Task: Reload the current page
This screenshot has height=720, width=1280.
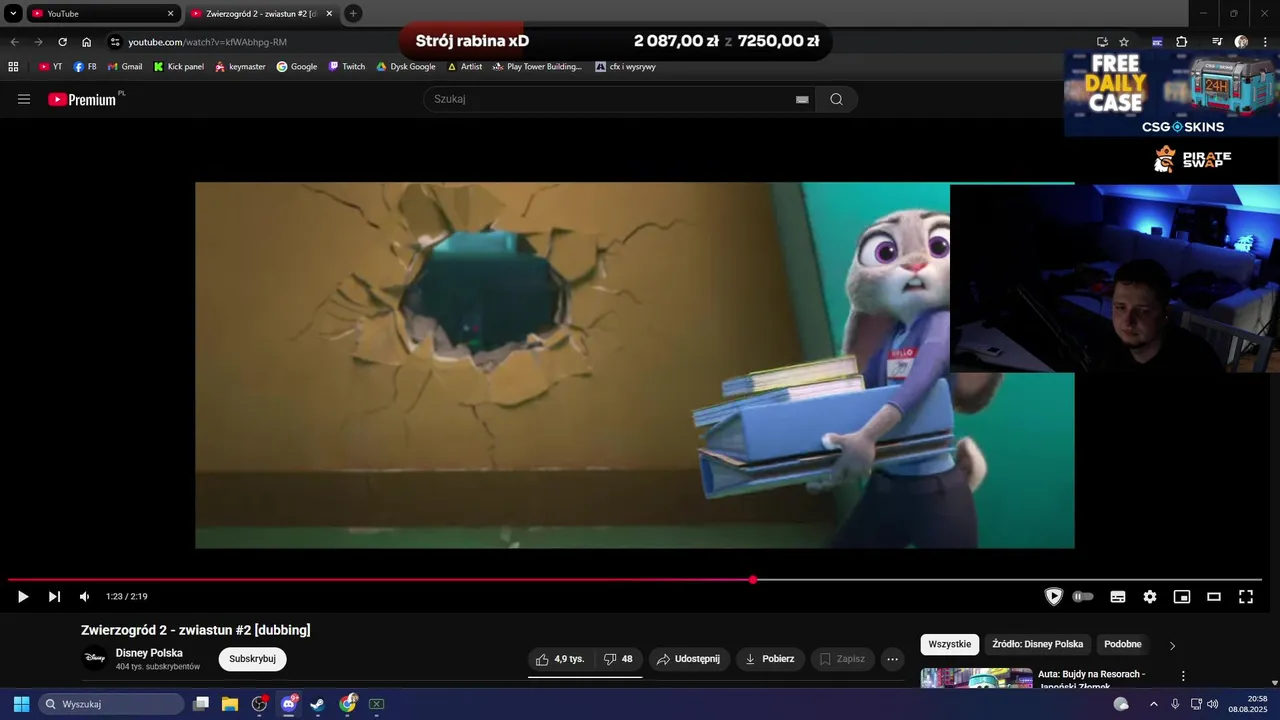Action: (62, 42)
